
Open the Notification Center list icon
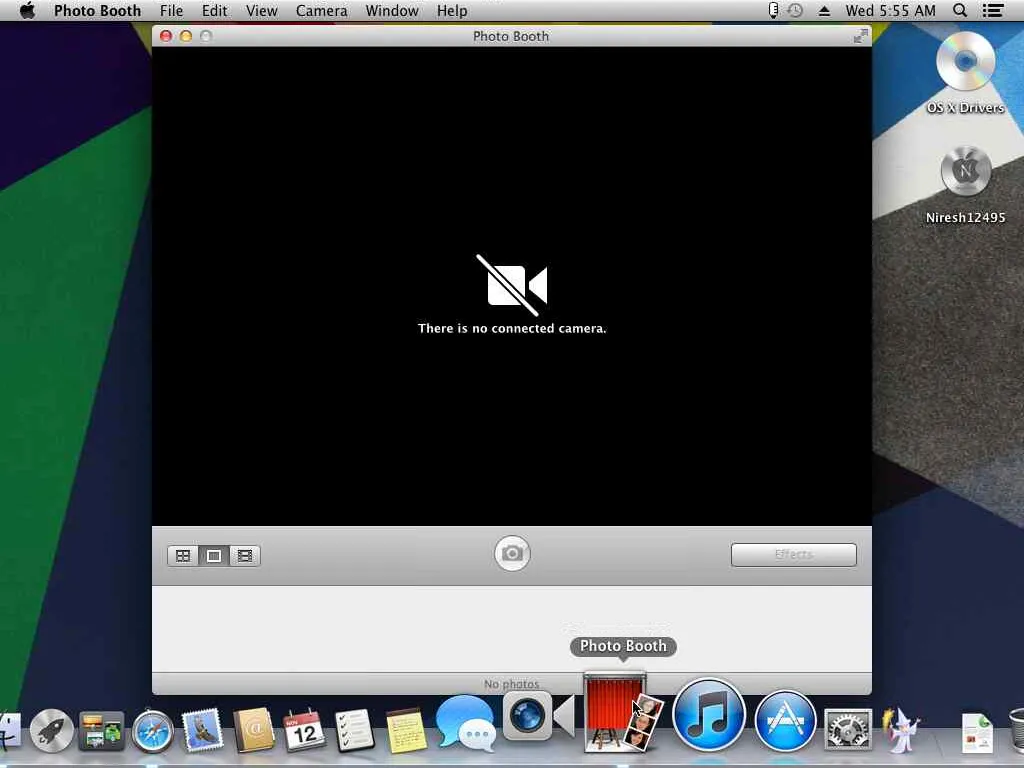pos(993,10)
